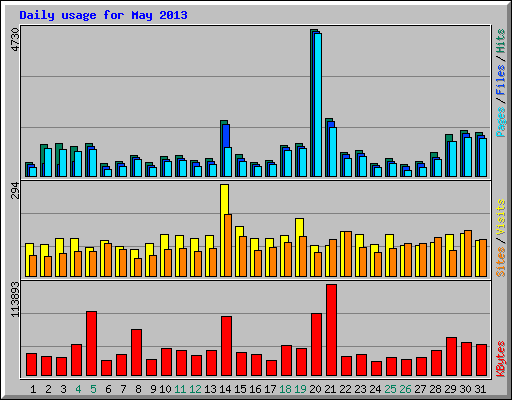This screenshot has height=400, width=512.
Task: Click day label 1 on the x-axis
Action: [33, 389]
